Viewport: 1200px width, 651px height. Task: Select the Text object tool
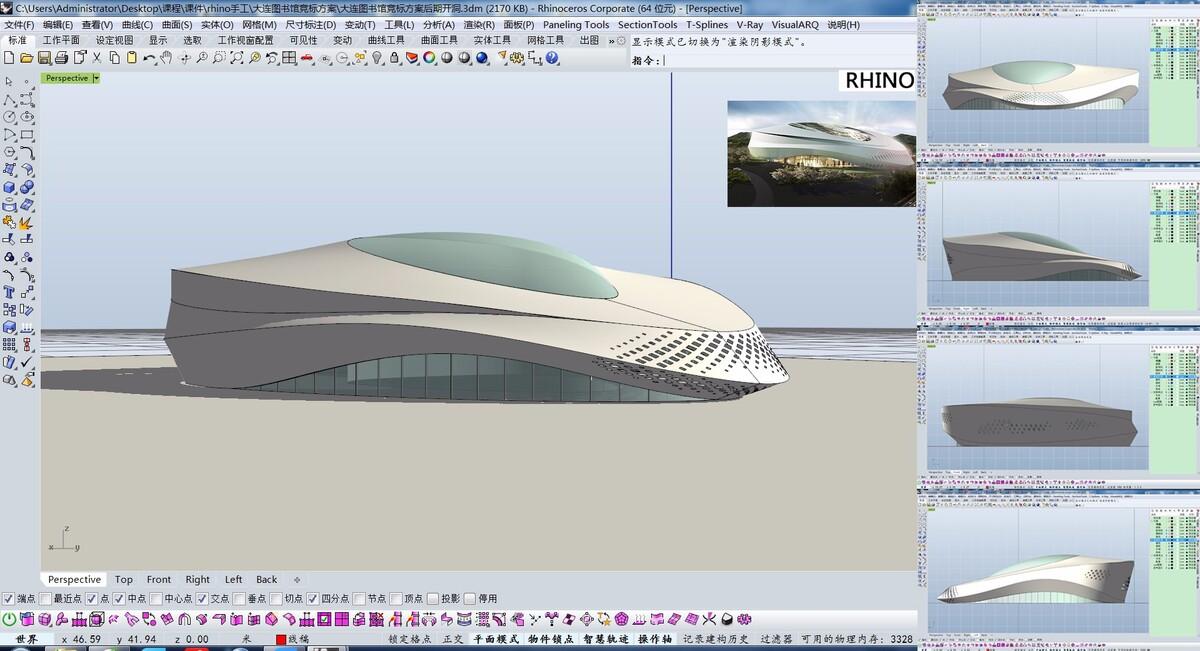point(9,293)
